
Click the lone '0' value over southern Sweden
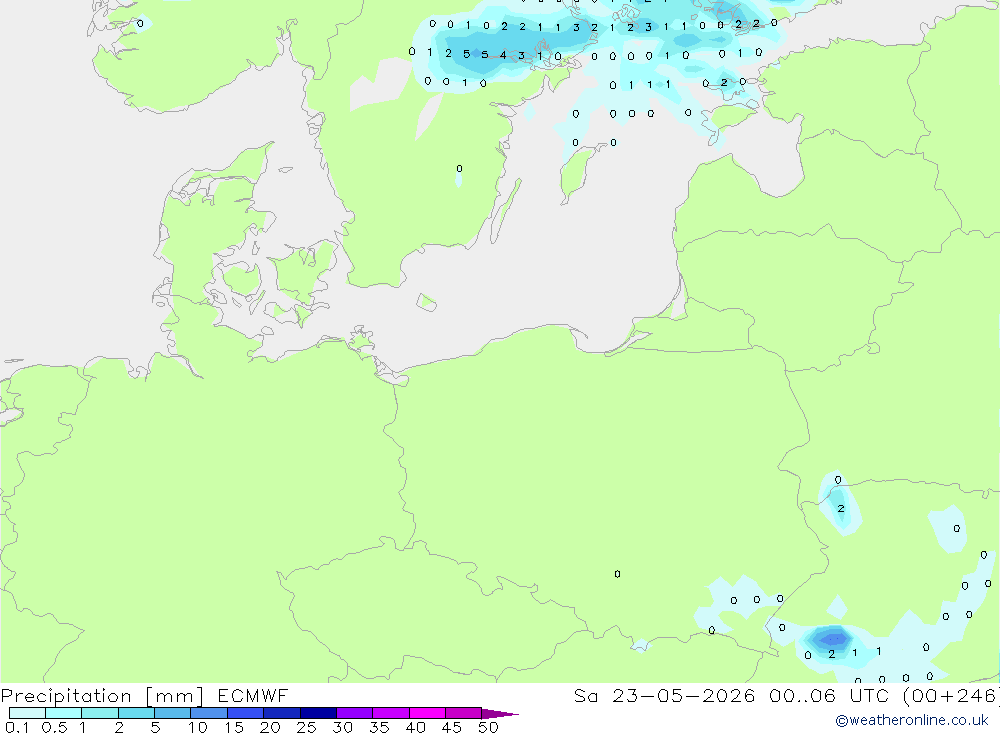click(459, 168)
